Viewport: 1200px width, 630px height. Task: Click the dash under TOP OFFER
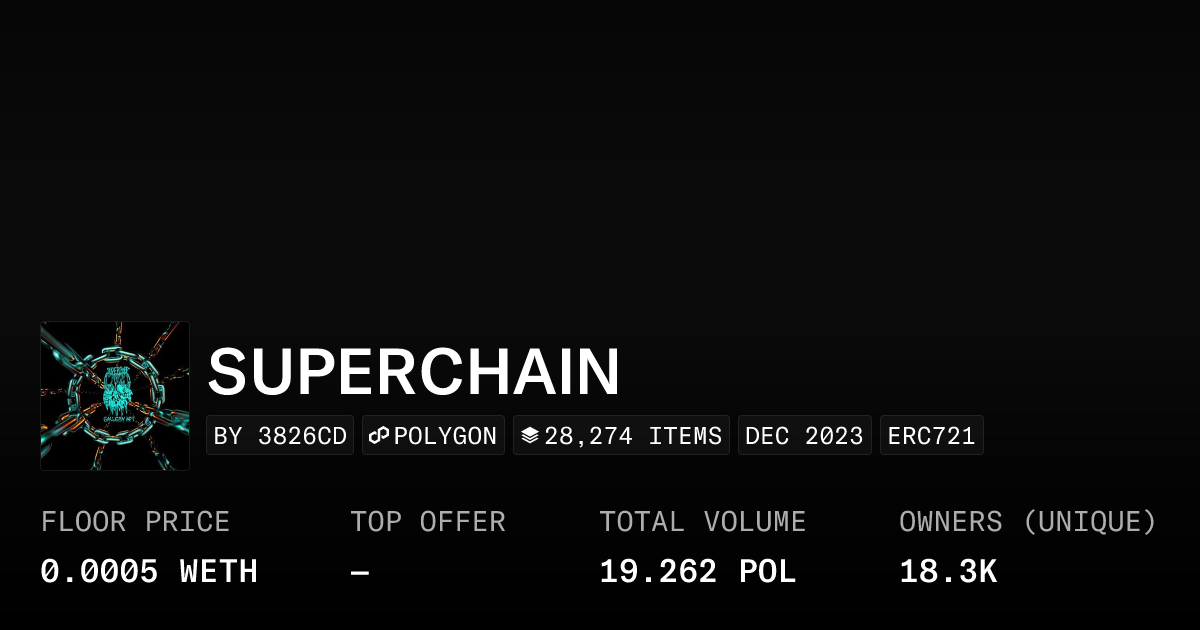360,572
